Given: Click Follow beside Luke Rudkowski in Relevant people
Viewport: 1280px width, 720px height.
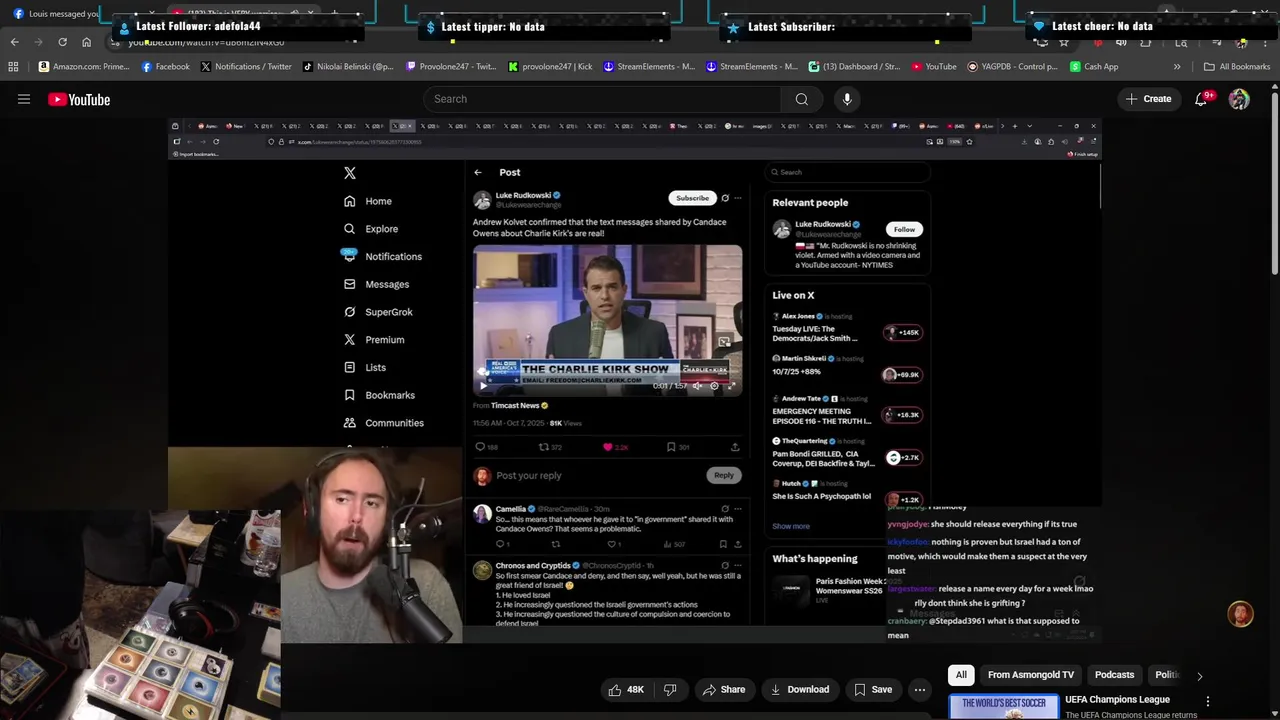Looking at the screenshot, I should (904, 229).
